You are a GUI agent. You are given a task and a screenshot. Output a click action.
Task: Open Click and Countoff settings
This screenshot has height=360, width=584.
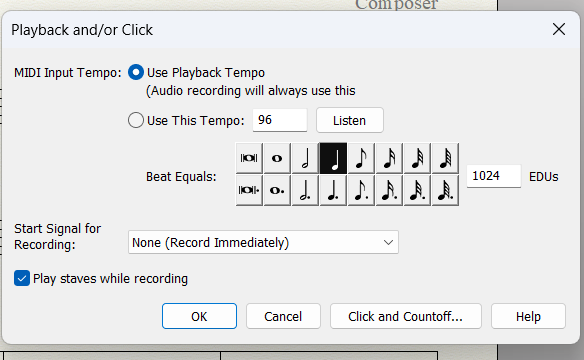406,316
